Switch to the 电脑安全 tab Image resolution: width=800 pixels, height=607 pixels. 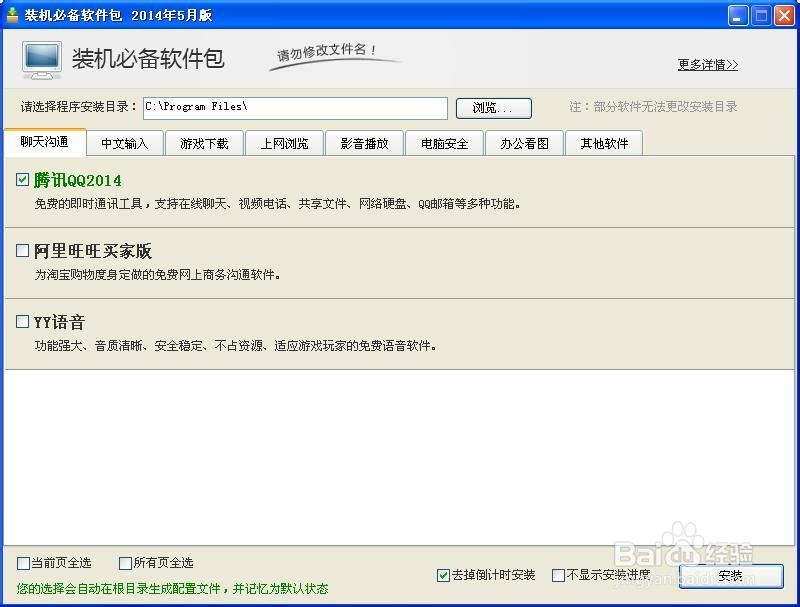click(x=444, y=143)
